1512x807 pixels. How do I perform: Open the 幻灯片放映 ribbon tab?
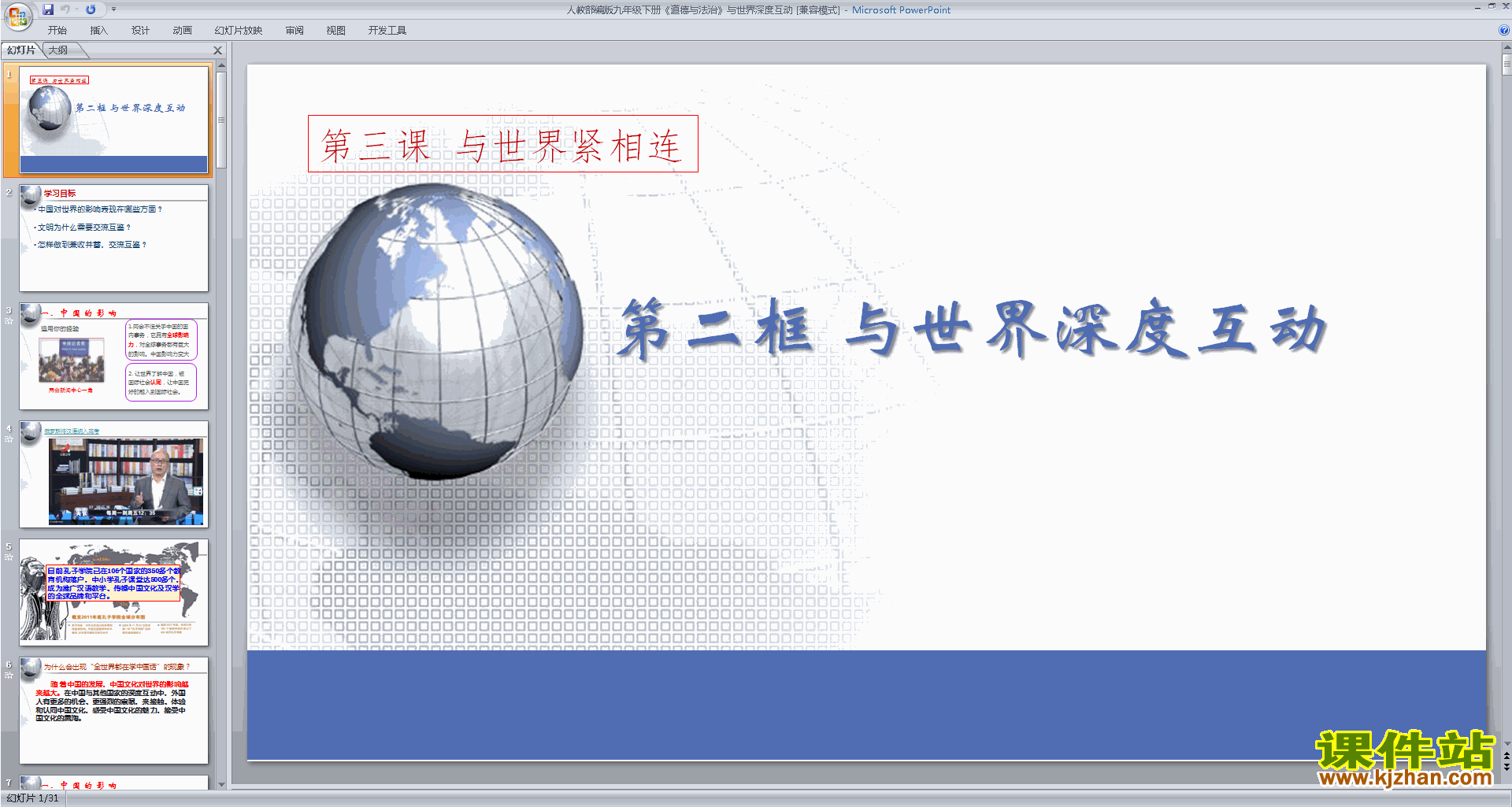[238, 31]
